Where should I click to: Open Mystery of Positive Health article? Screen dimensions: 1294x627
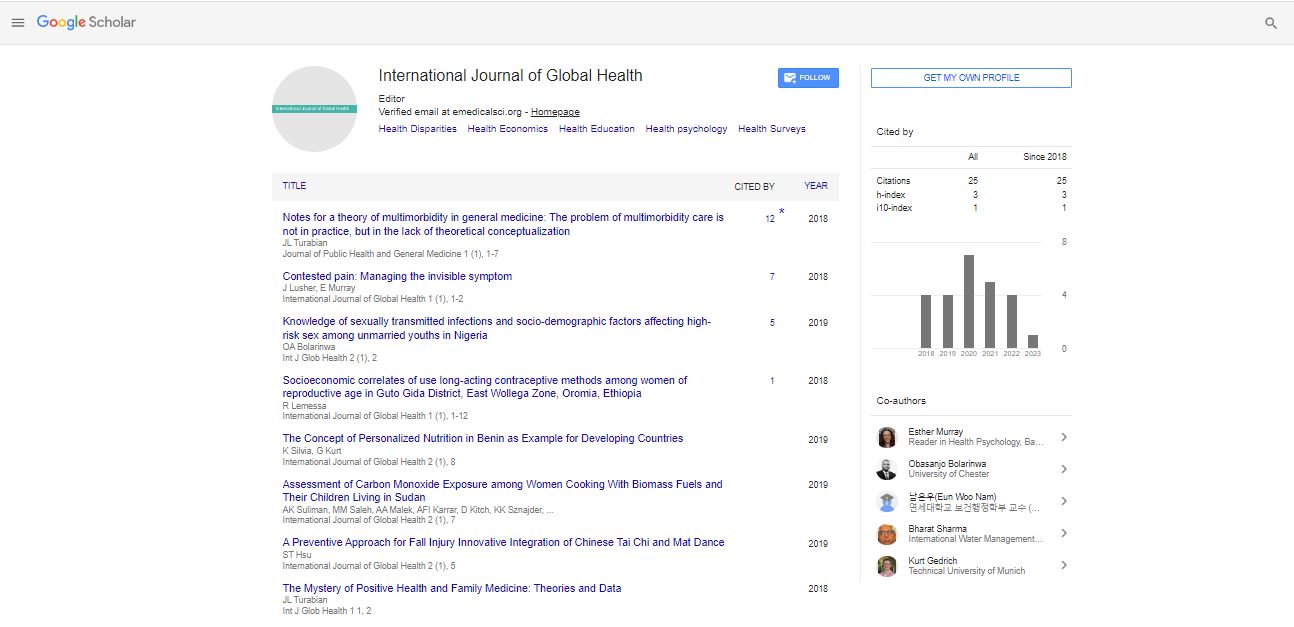(452, 588)
